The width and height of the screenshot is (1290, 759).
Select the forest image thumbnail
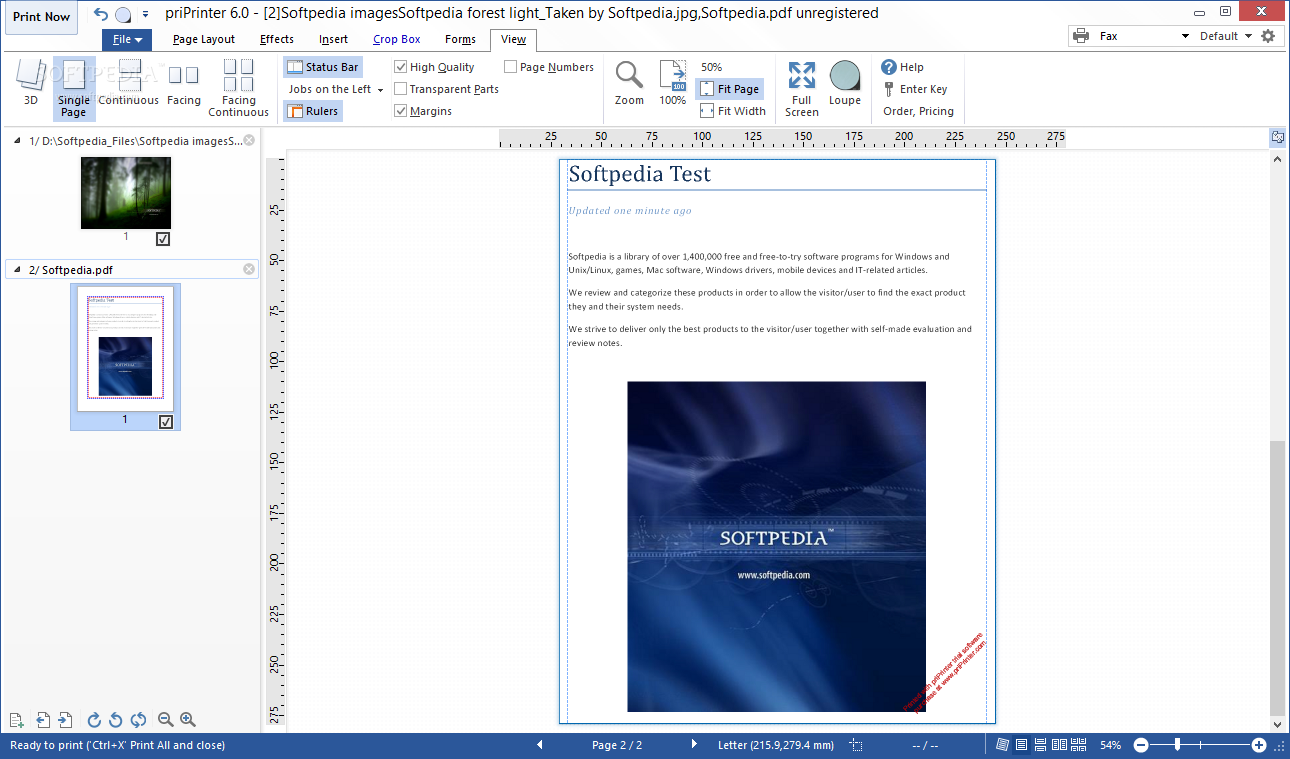coord(126,193)
